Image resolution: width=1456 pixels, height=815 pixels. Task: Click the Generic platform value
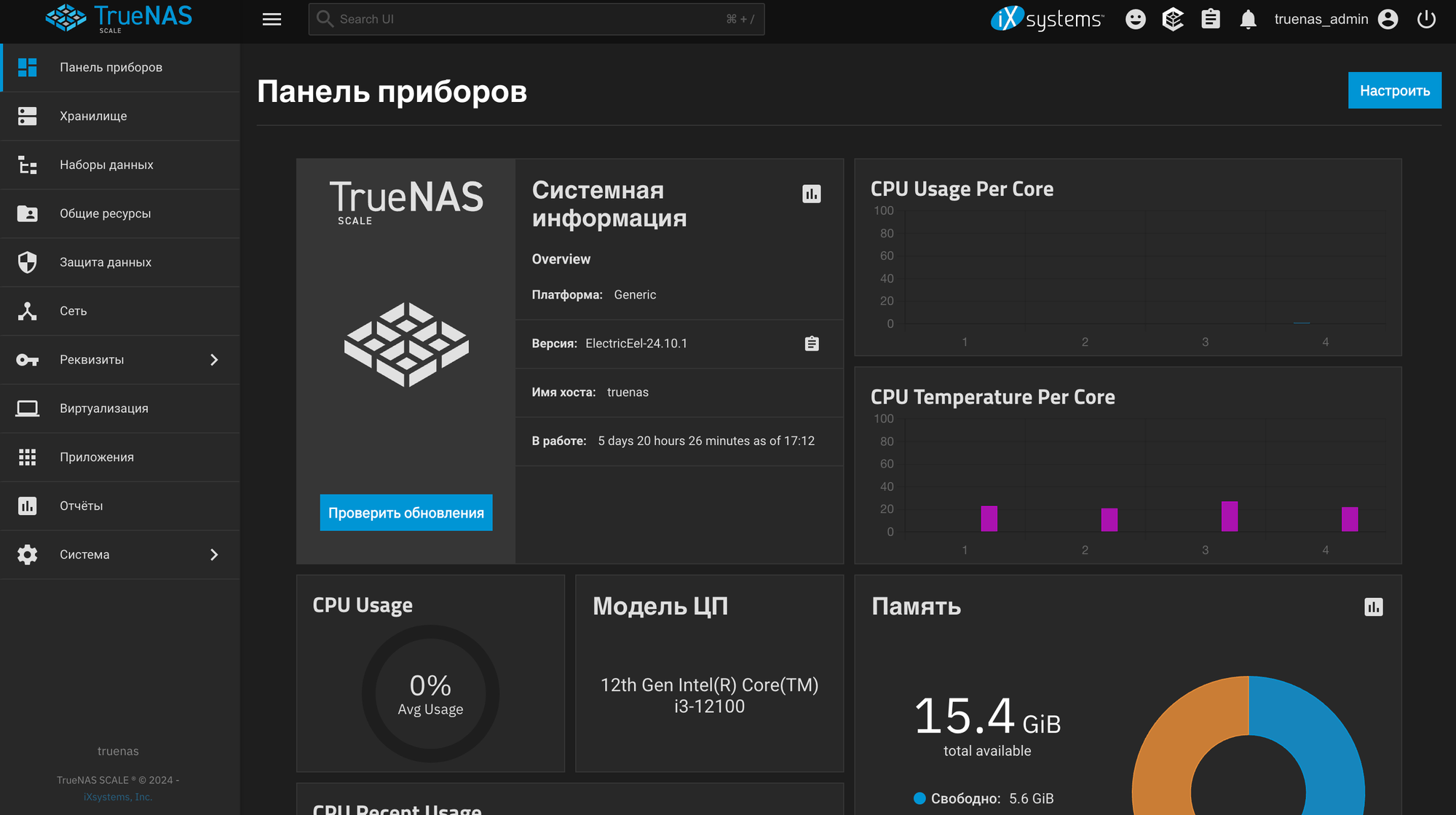[x=635, y=295]
